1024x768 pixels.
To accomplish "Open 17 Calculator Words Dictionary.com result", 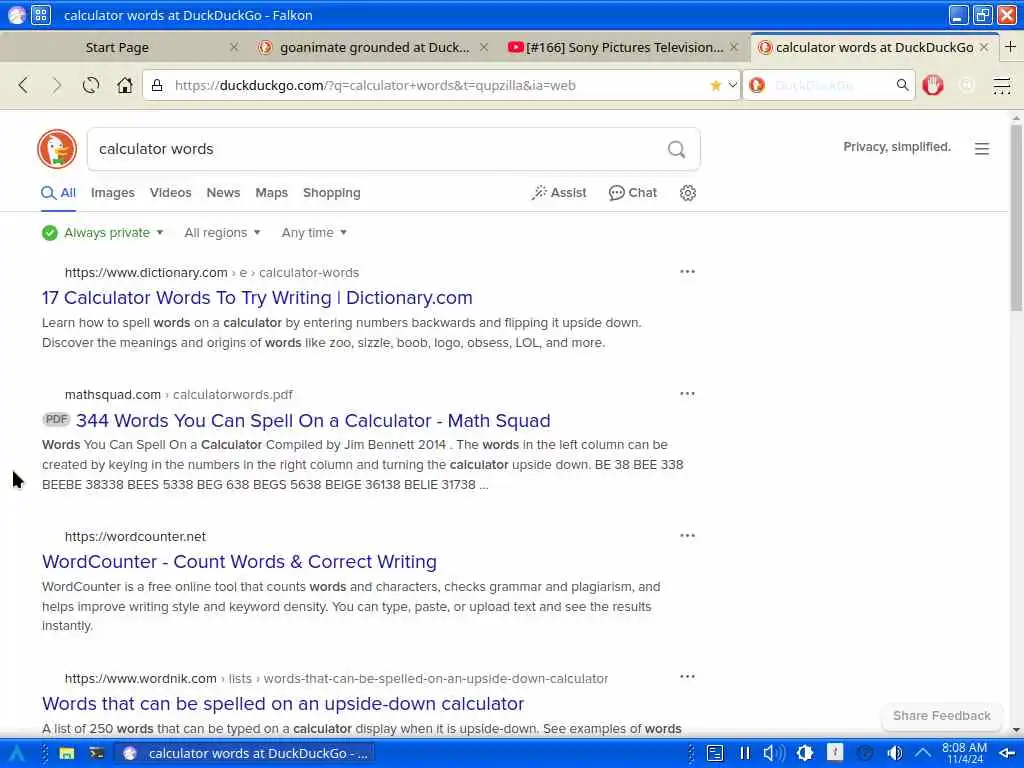I will pos(257,298).
